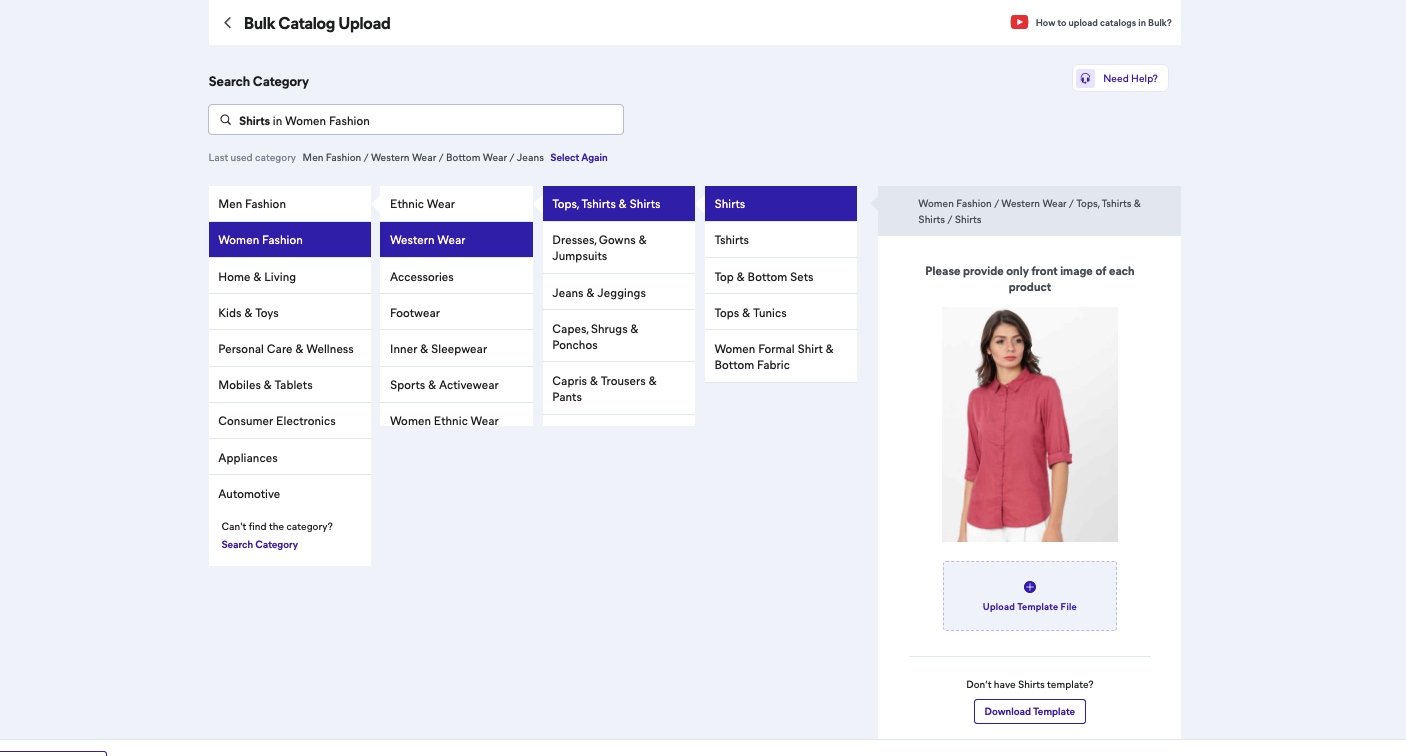Open Accessories subcategory

(x=456, y=277)
